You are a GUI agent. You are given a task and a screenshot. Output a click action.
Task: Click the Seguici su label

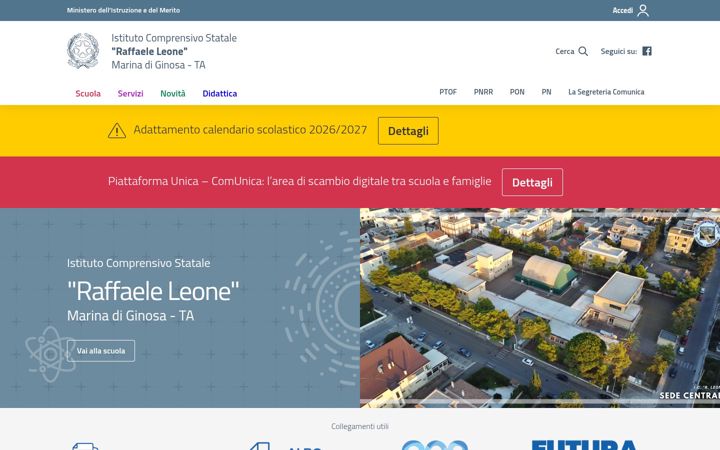point(619,51)
